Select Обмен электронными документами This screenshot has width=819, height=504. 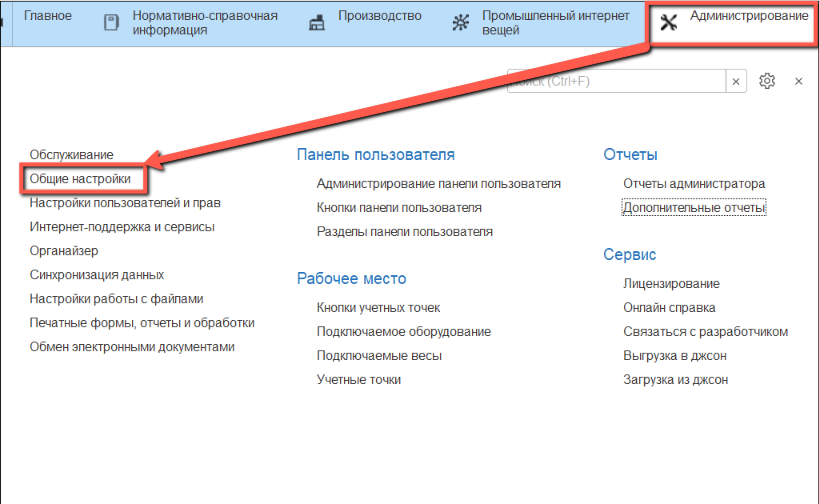(132, 347)
